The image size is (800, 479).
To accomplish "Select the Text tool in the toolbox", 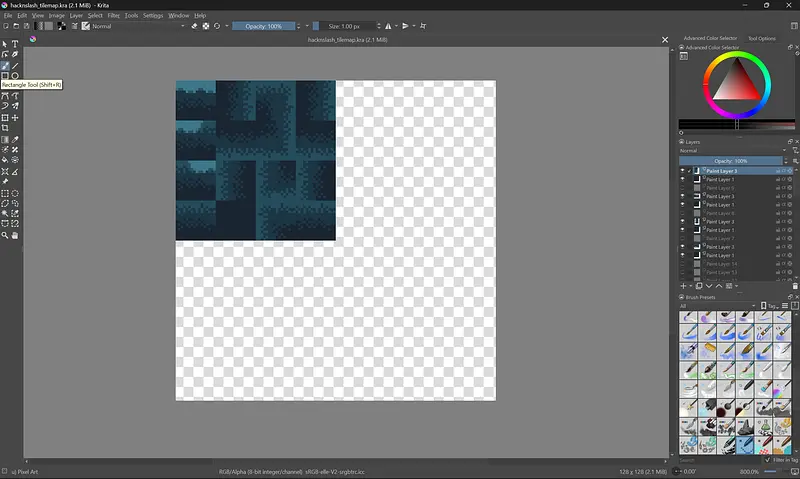I will (x=15, y=44).
